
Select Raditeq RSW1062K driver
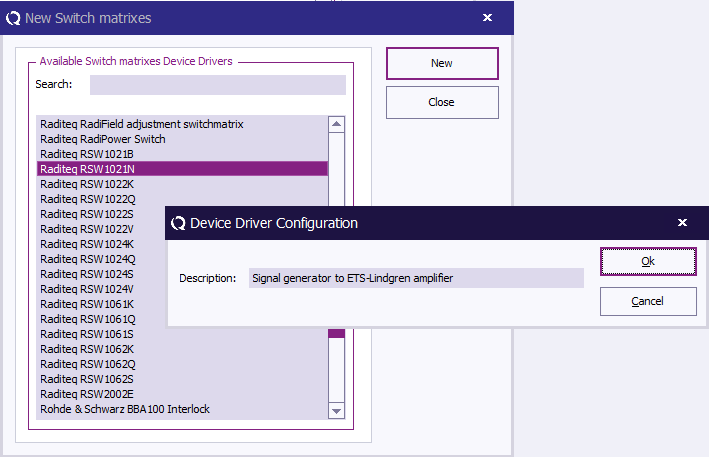pos(87,349)
